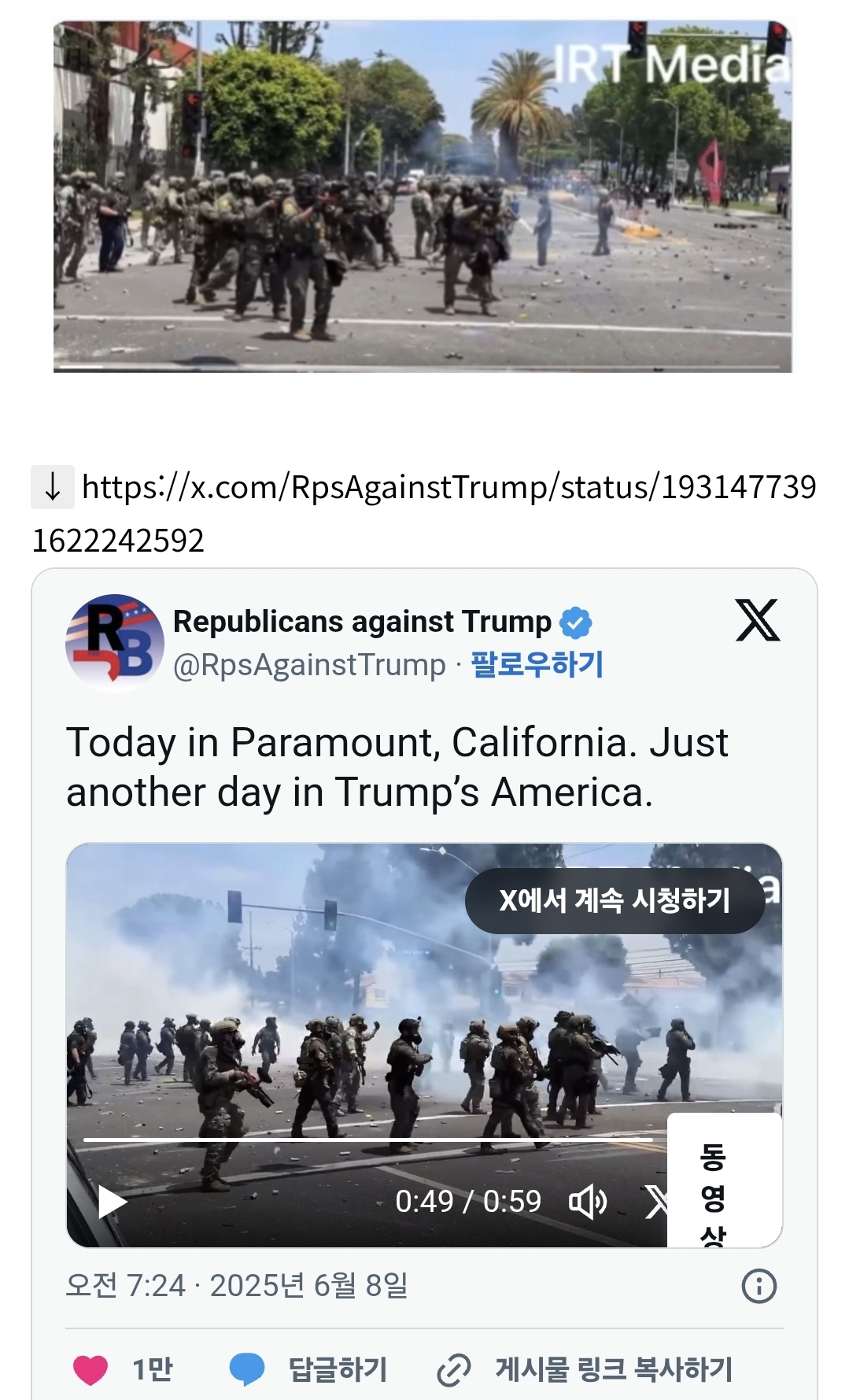Open the tweet timestamp 오전 7:24 2025년 6월 8일
This screenshot has width=849, height=1400.
237,1286
